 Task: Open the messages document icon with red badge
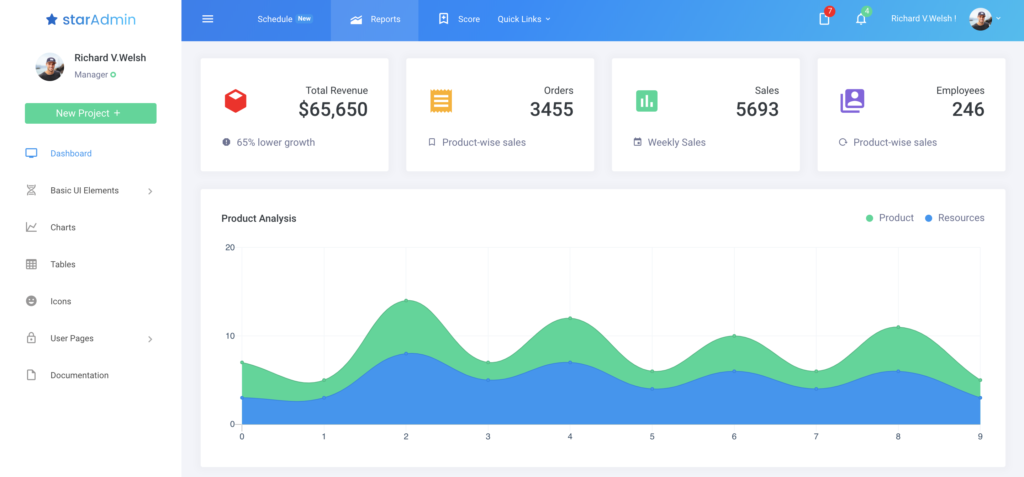(x=824, y=19)
